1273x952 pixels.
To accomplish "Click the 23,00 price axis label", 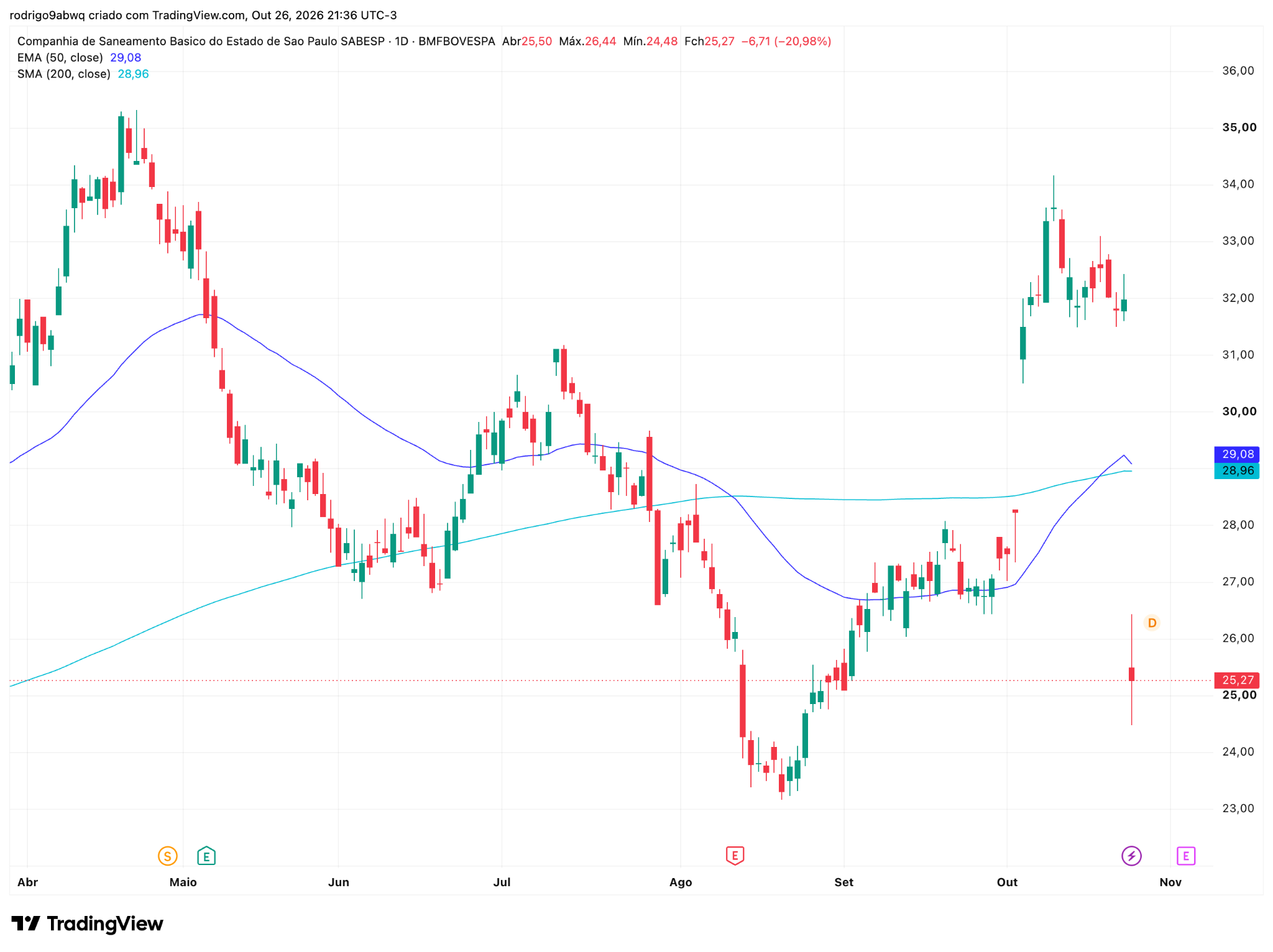I will (1238, 808).
